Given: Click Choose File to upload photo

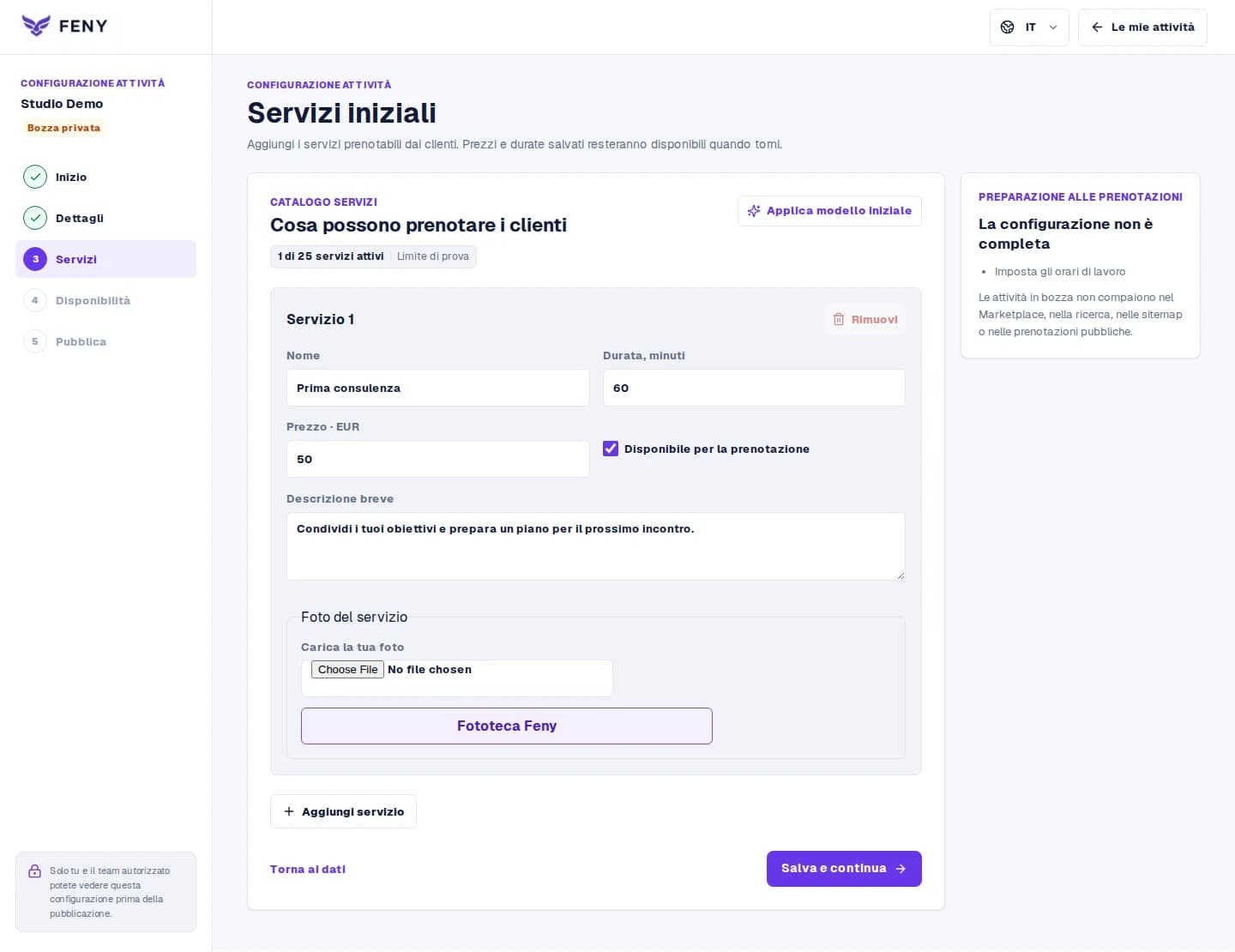Looking at the screenshot, I should tap(347, 670).
